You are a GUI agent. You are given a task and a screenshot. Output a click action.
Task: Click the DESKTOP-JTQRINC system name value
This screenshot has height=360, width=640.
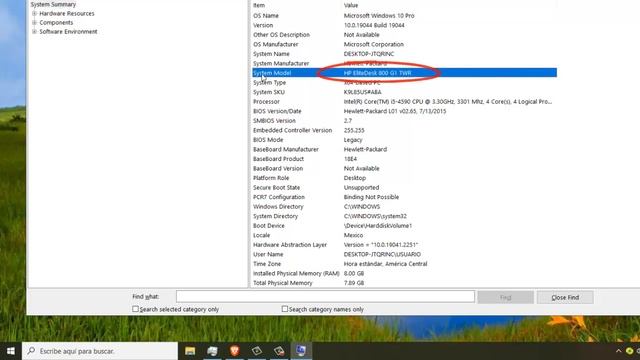click(369, 54)
